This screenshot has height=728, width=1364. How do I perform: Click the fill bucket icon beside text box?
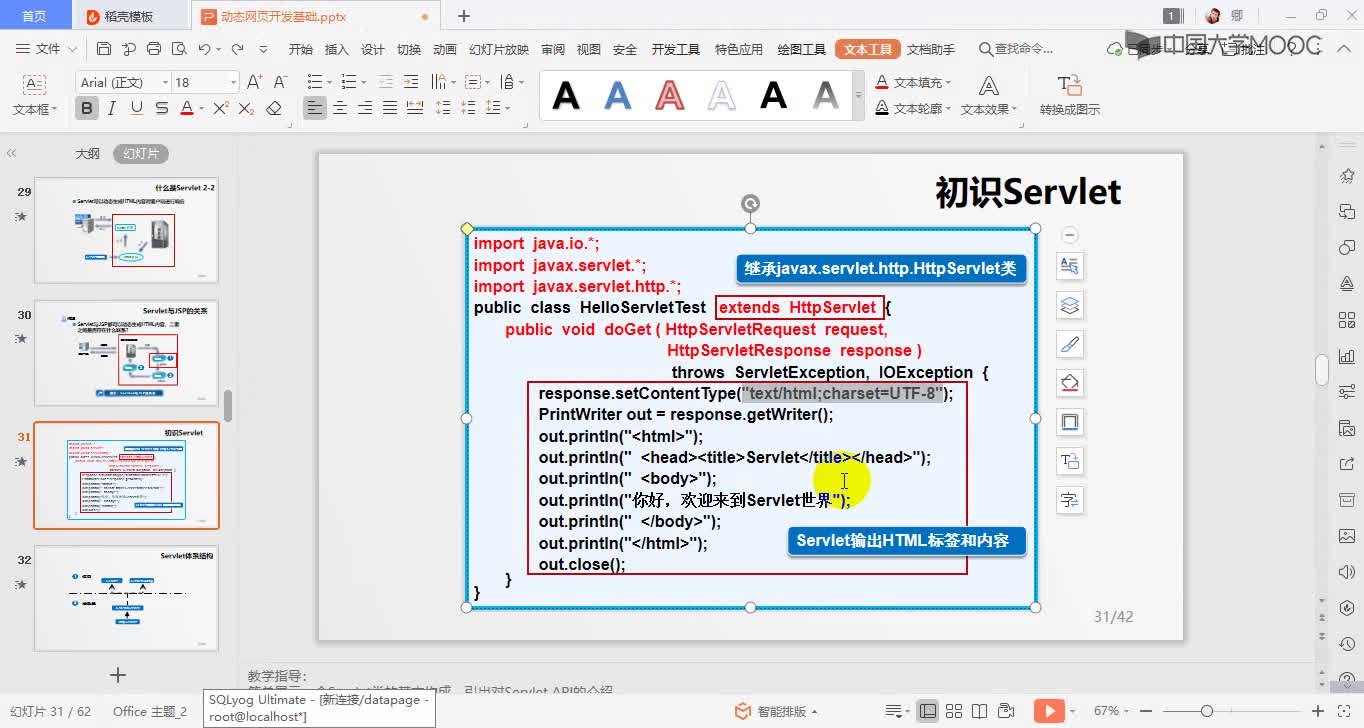tap(1070, 383)
